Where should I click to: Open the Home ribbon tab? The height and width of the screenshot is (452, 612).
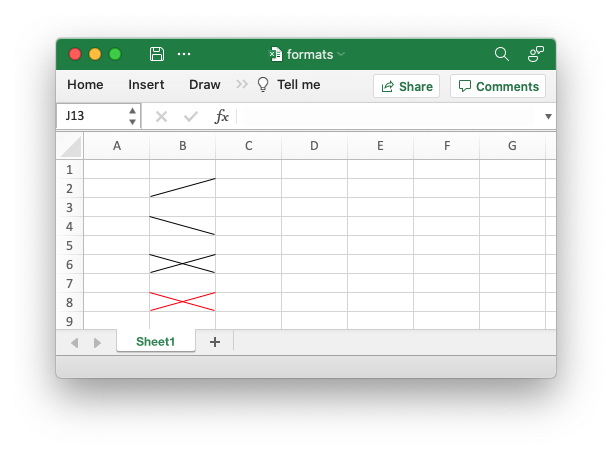85,85
